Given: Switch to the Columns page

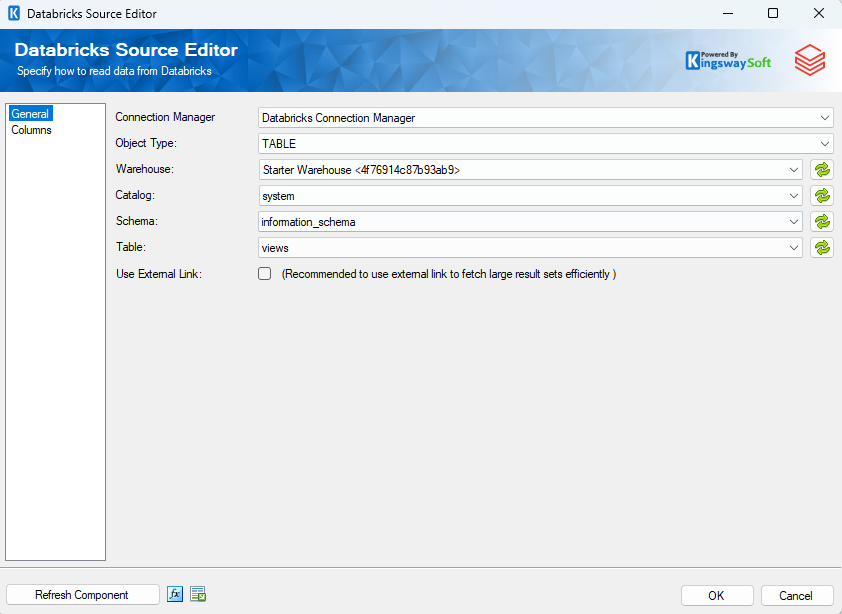Looking at the screenshot, I should [x=31, y=130].
